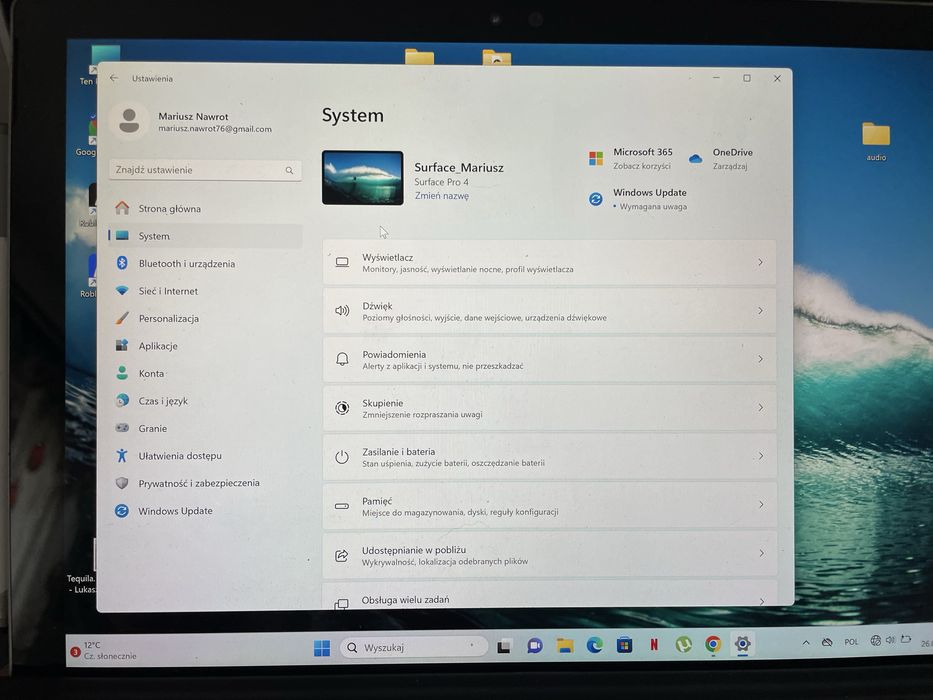
Task: Launch Microsoft Edge from the taskbar
Action: pyautogui.click(x=594, y=645)
